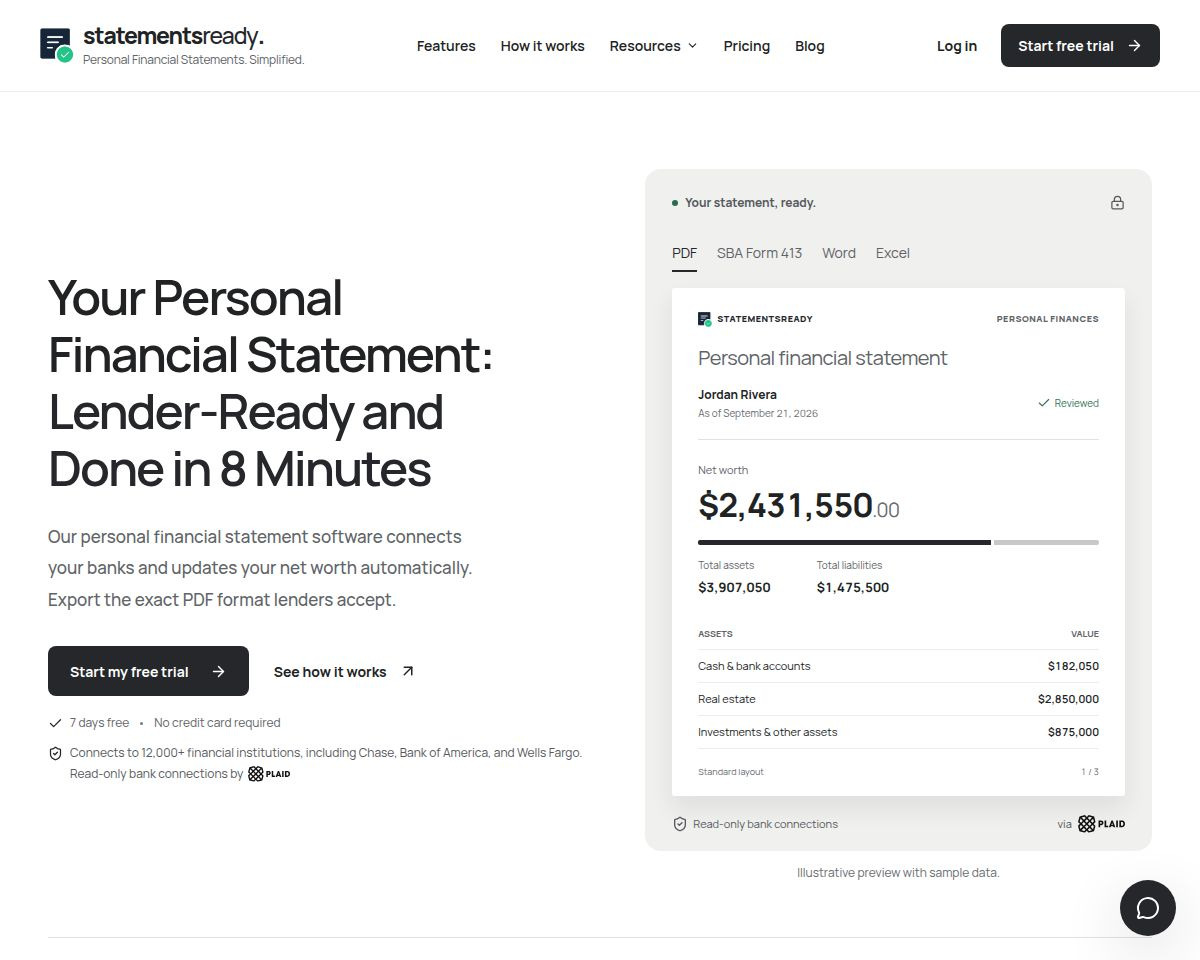The image size is (1200, 960).
Task: Open the Pricing page
Action: tap(747, 46)
